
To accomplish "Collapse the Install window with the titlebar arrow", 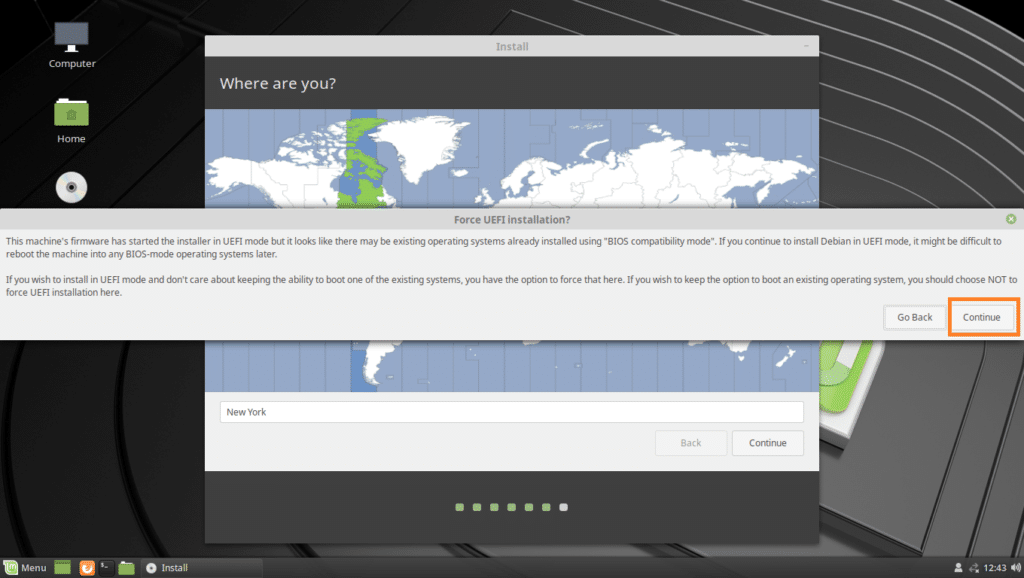I will pyautogui.click(x=806, y=46).
